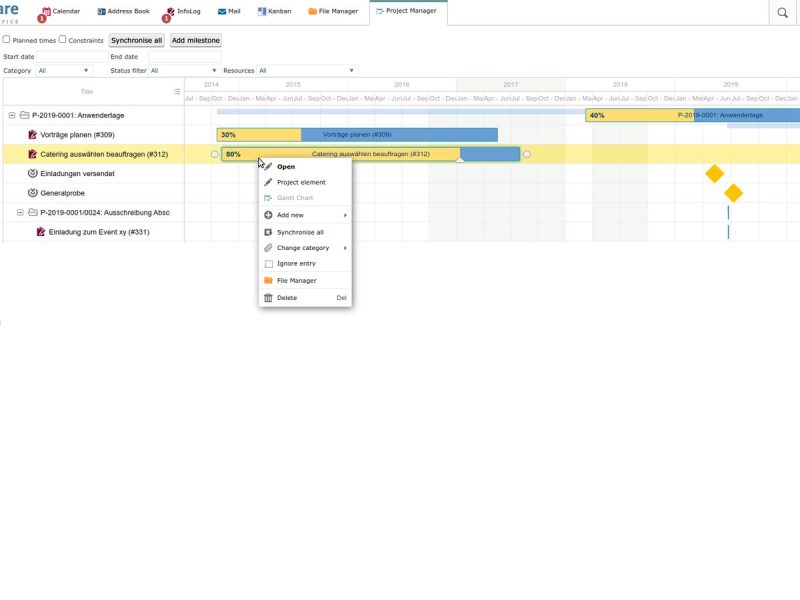
Task: Click the Start date field
Action: click(x=71, y=57)
